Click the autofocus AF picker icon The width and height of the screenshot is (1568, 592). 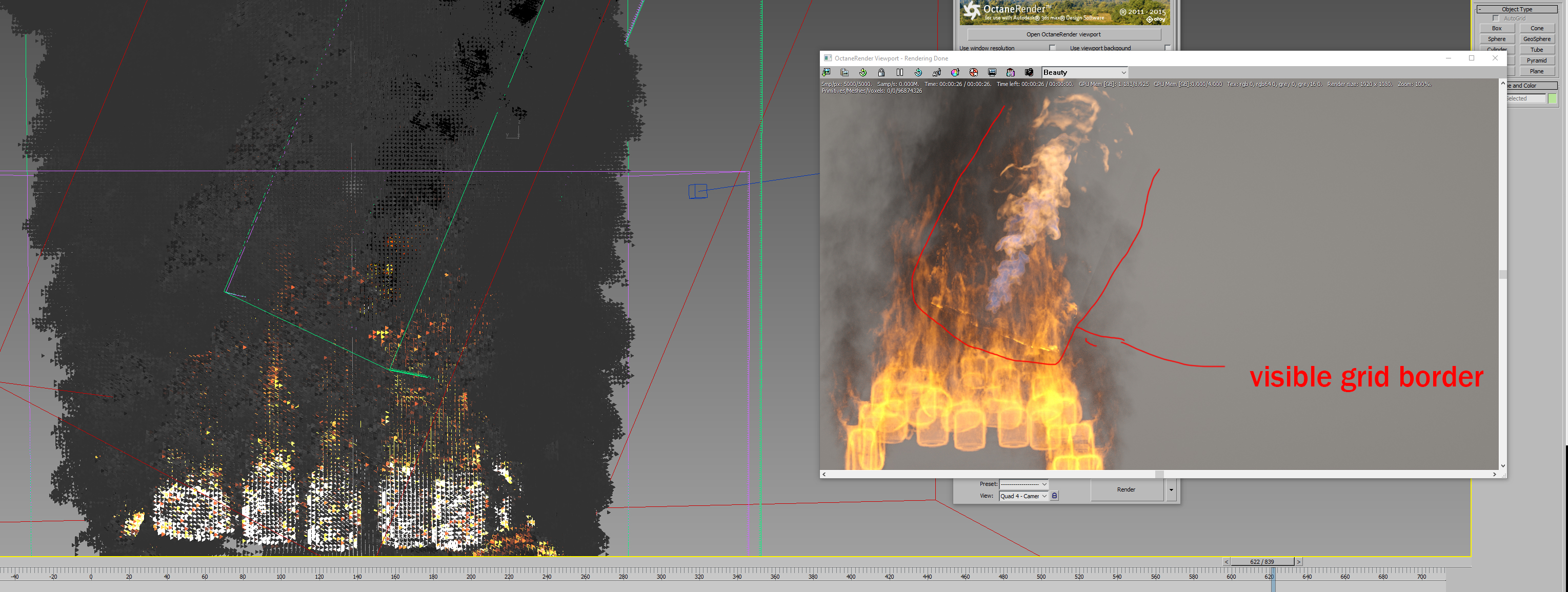click(937, 72)
